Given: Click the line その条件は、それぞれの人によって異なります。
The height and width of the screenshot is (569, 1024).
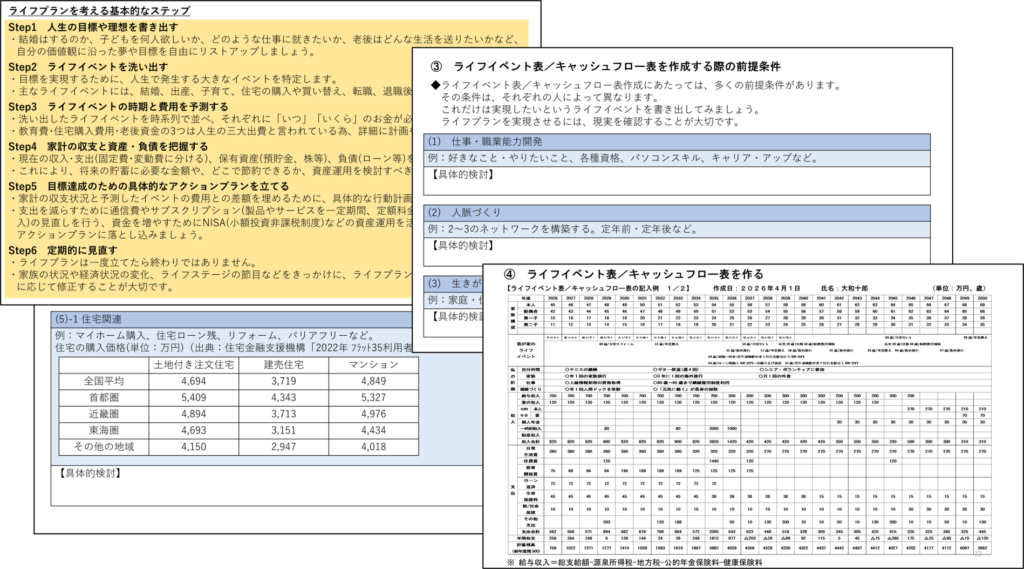Looking at the screenshot, I should click(550, 97).
